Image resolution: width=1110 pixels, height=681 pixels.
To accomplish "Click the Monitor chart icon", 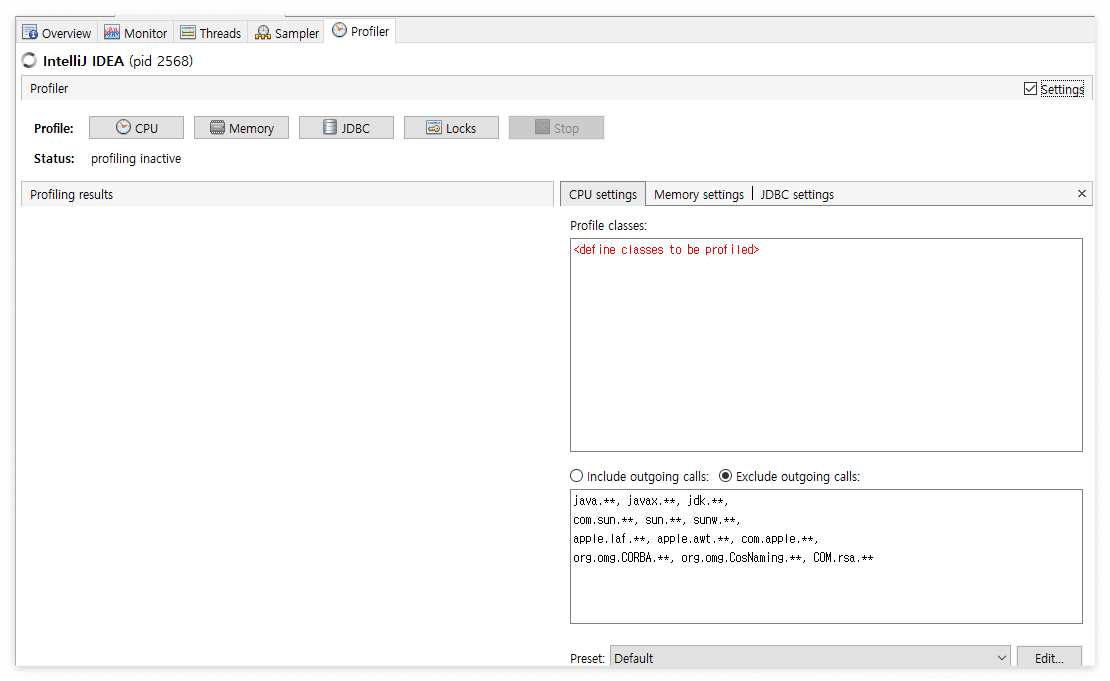I will point(112,33).
